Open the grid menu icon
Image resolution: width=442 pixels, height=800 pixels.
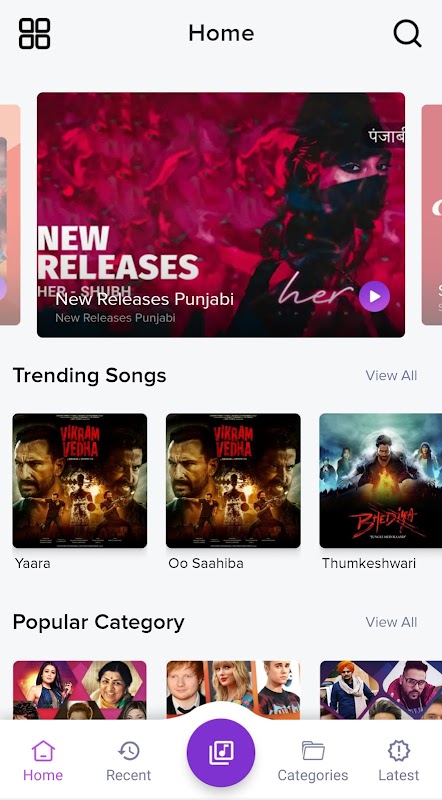click(34, 34)
